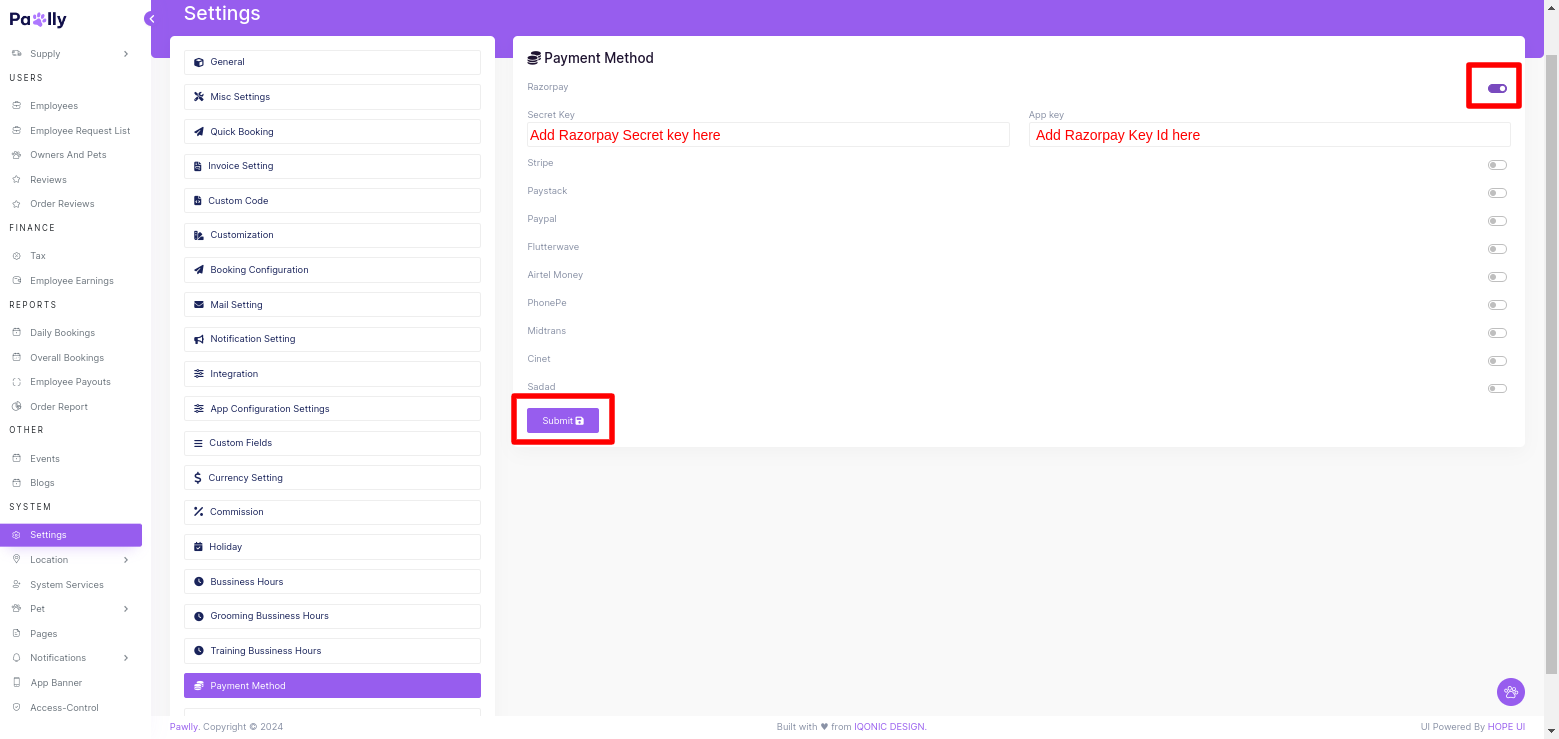The width and height of the screenshot is (1559, 739).
Task: Enable the Midtrans payment toggle
Action: (x=1497, y=333)
